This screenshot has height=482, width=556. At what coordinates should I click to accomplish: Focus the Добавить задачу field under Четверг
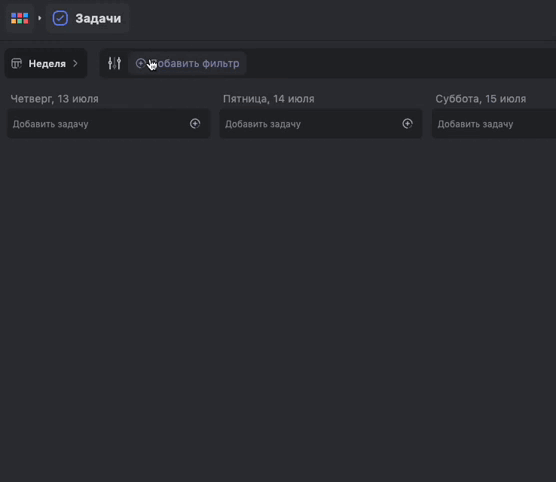(109, 124)
